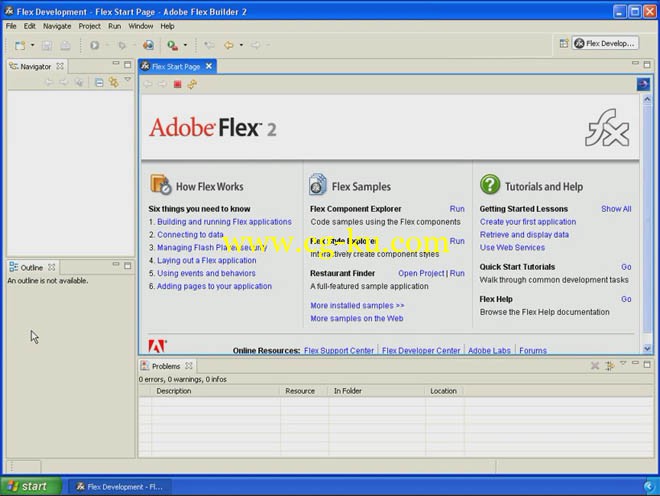Viewport: 660px width, 496px height.
Task: Click the Windows start button
Action: click(30, 486)
